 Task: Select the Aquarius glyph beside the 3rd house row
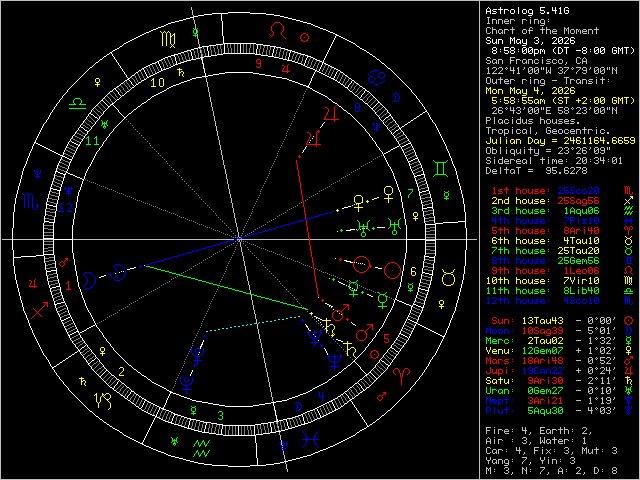tap(629, 211)
